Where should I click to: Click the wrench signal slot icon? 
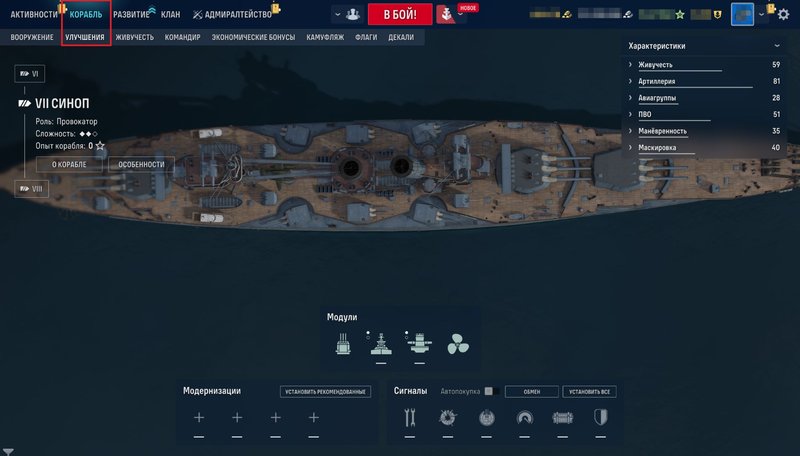410,418
